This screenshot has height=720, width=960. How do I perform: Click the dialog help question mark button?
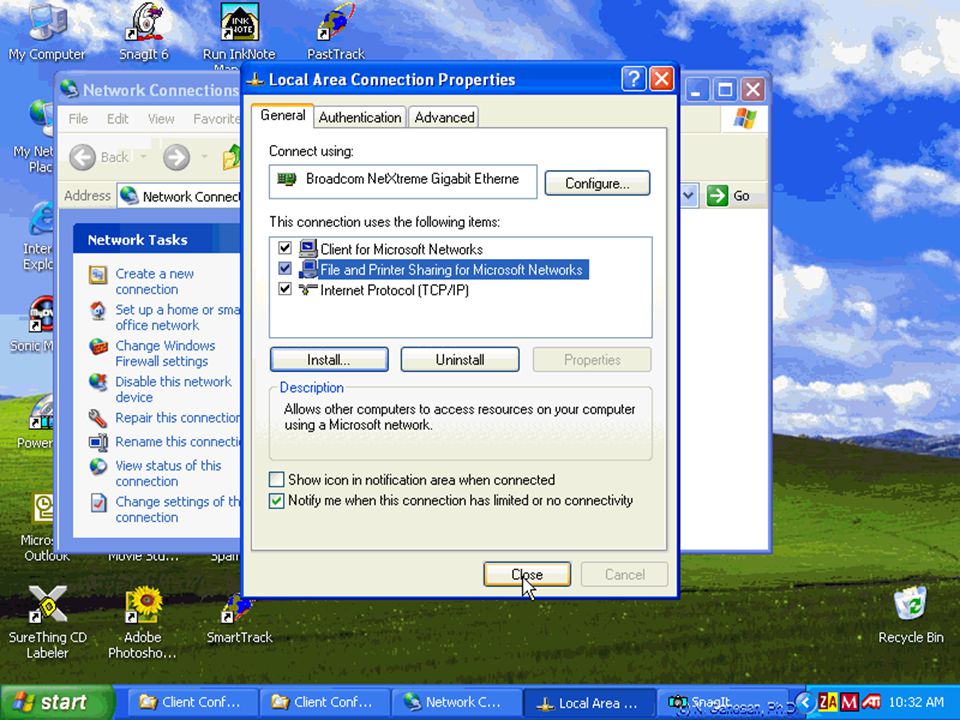[634, 79]
